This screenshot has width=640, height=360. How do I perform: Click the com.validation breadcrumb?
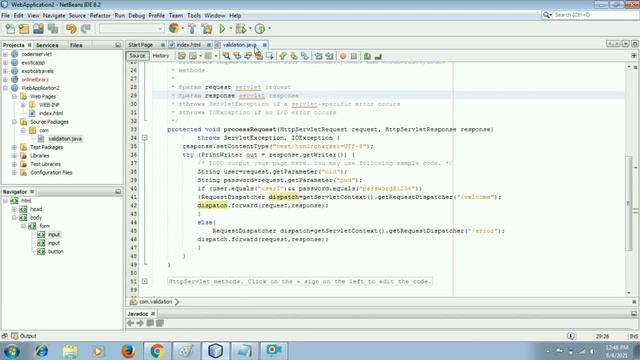pos(155,302)
